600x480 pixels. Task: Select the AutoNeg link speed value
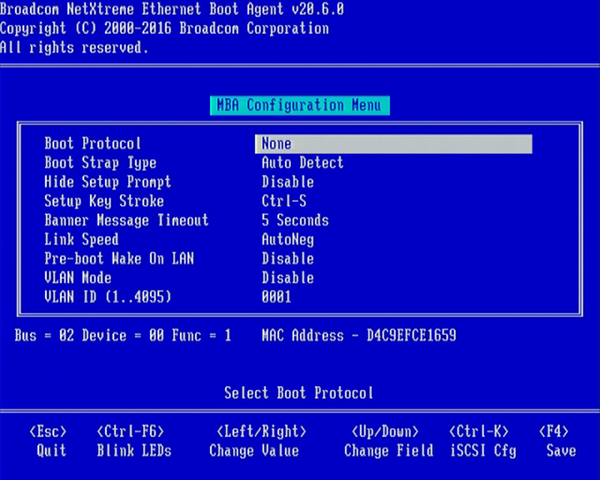288,240
